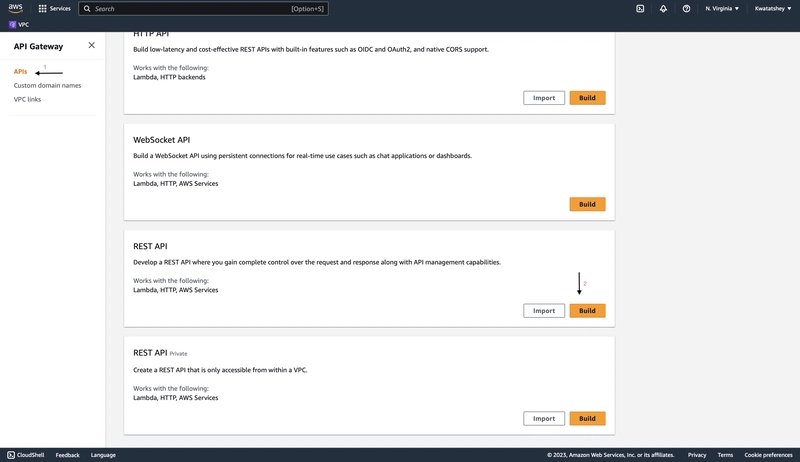Import a REST API

pyautogui.click(x=544, y=311)
